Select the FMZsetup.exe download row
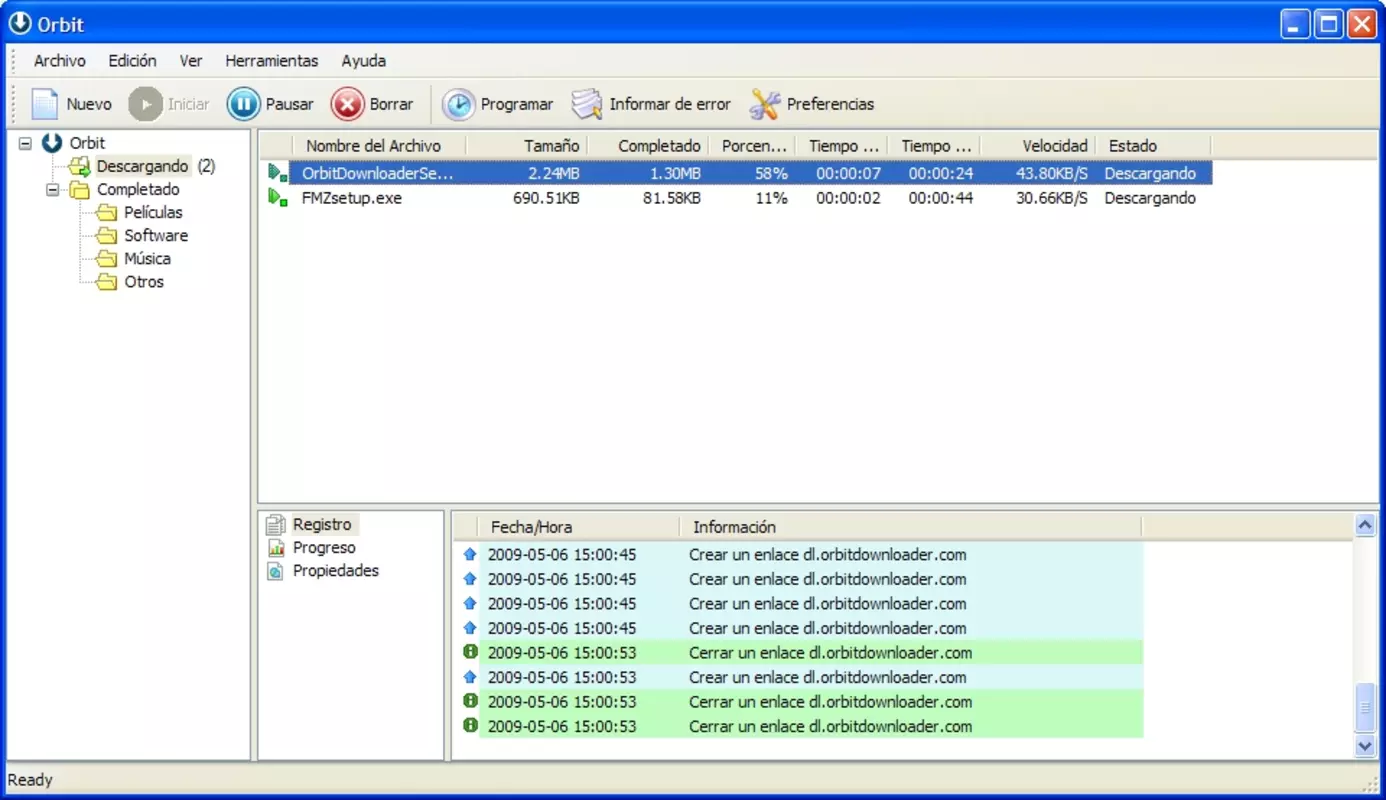Screen dimensions: 1386x800 [740, 198]
